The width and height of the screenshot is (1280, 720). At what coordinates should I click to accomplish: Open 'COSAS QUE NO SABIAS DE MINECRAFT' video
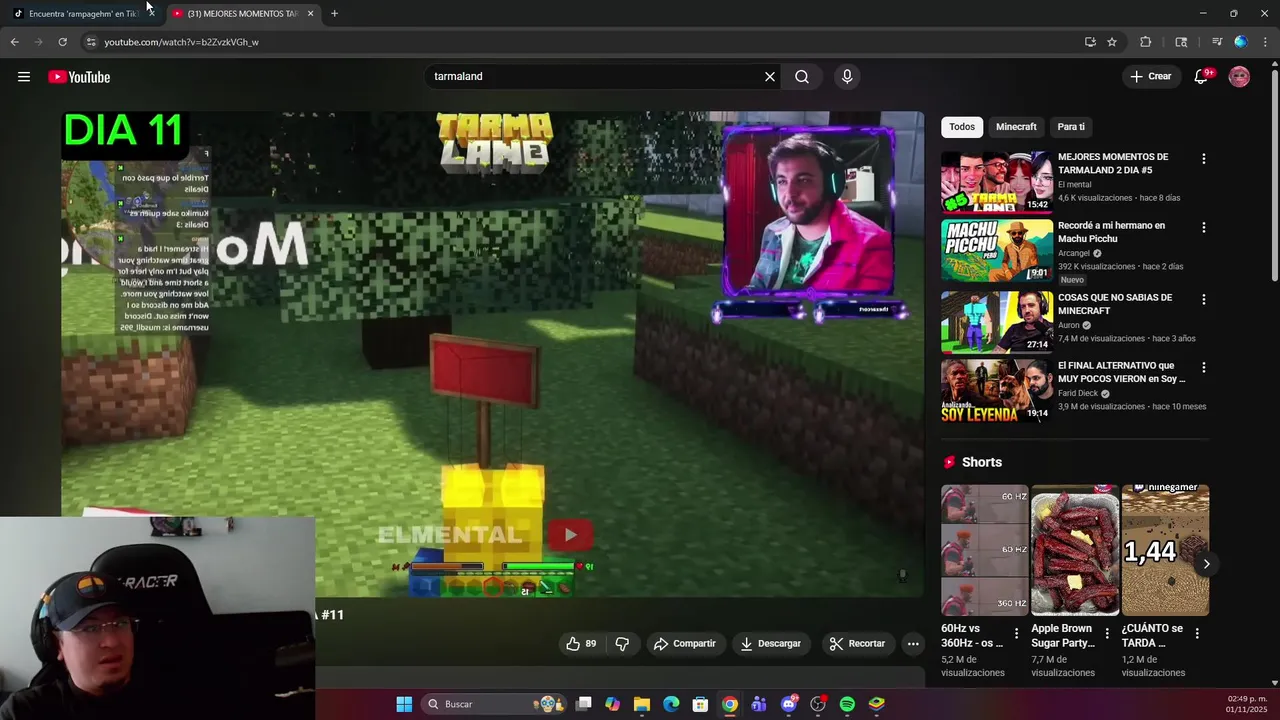[1115, 304]
